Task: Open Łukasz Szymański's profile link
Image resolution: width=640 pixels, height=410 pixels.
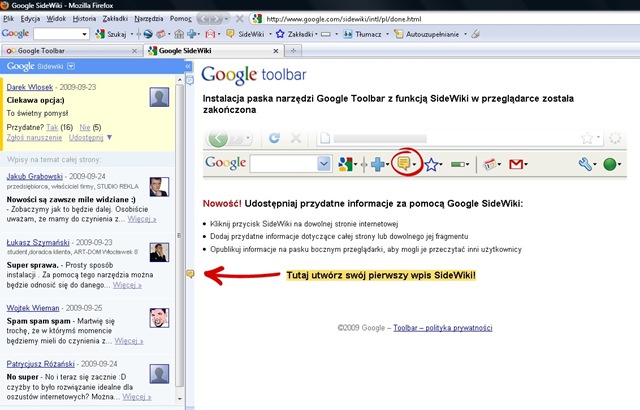Action: [38, 242]
